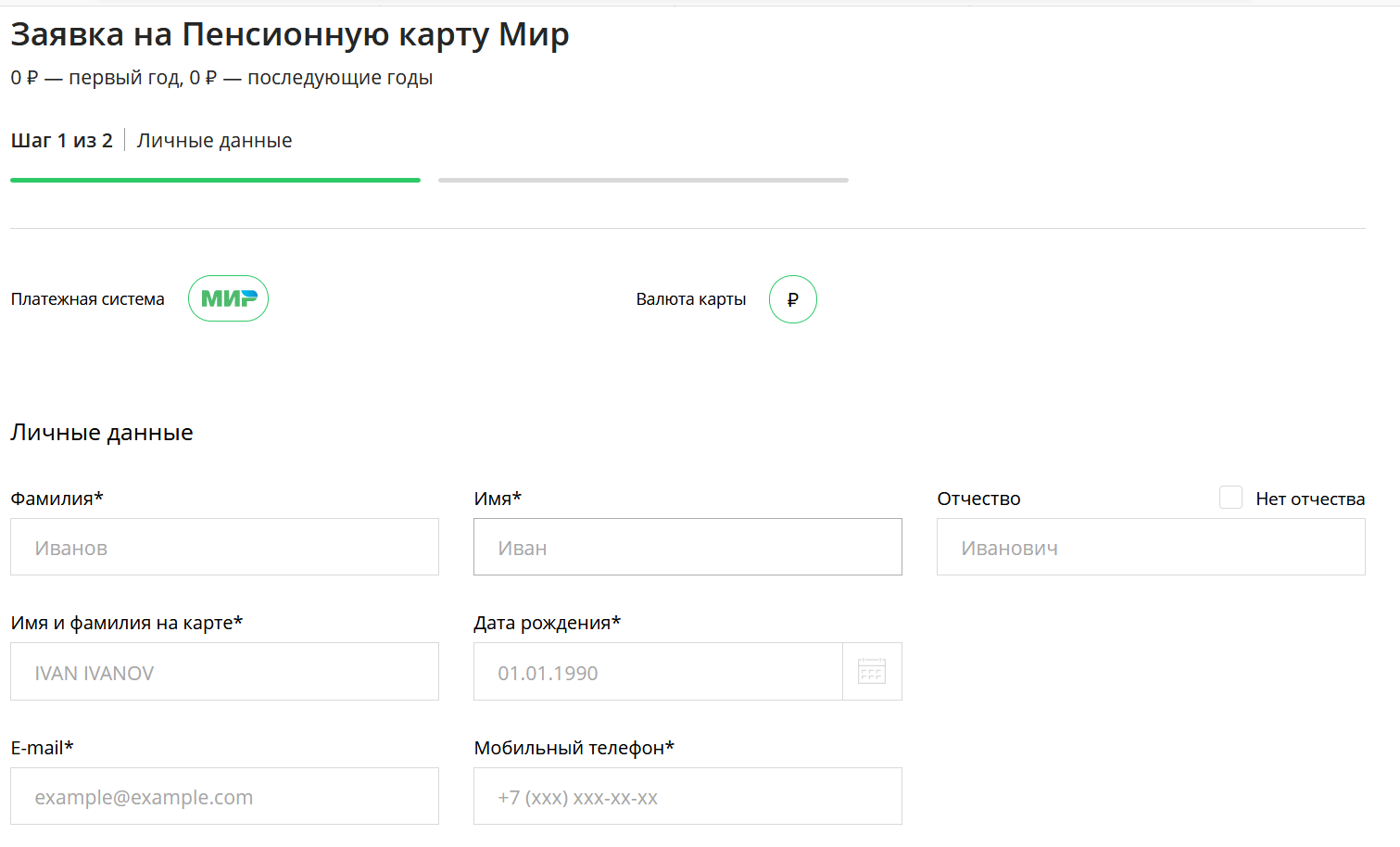
Task: Click the Фамилия* field label
Action: pos(57,499)
